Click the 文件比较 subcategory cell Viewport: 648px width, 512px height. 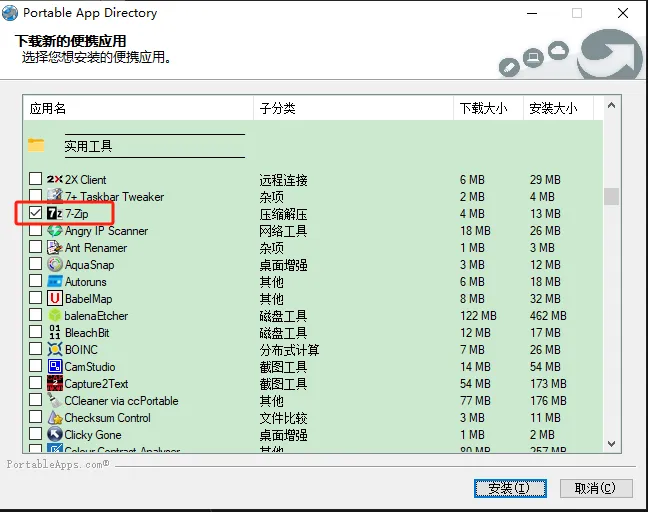coord(284,418)
